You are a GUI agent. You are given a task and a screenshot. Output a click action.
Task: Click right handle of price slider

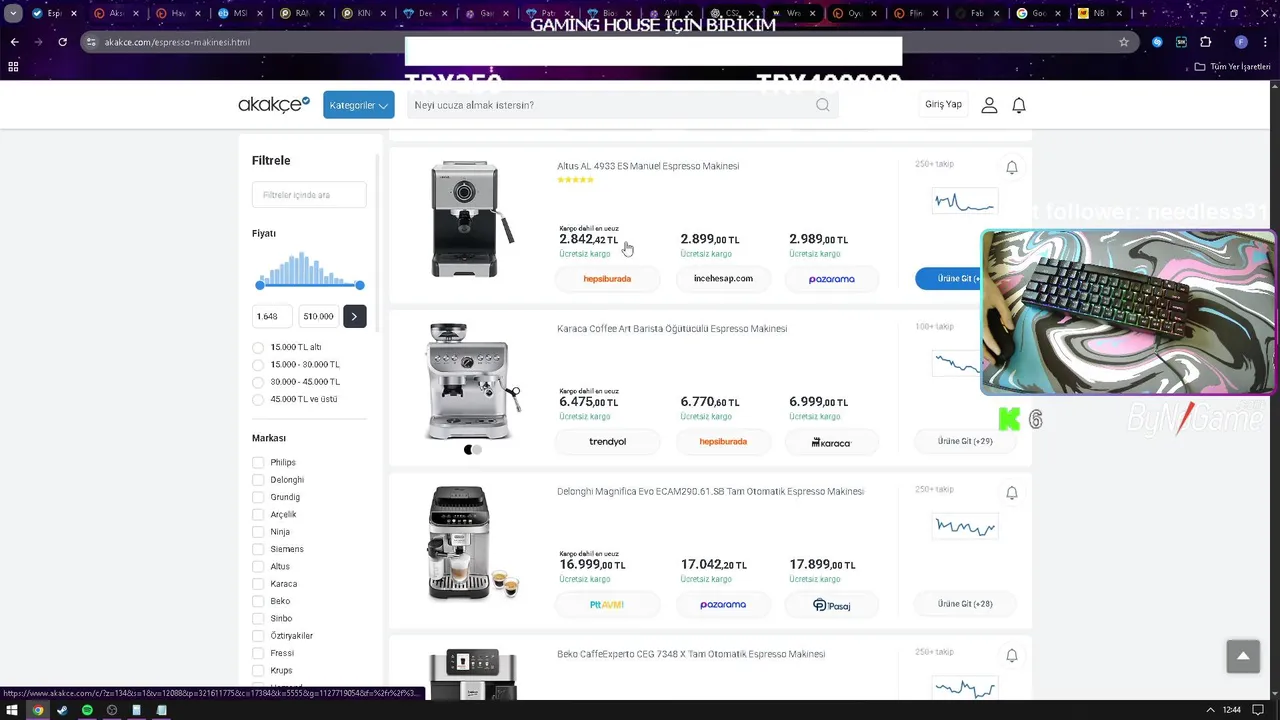pyautogui.click(x=360, y=285)
